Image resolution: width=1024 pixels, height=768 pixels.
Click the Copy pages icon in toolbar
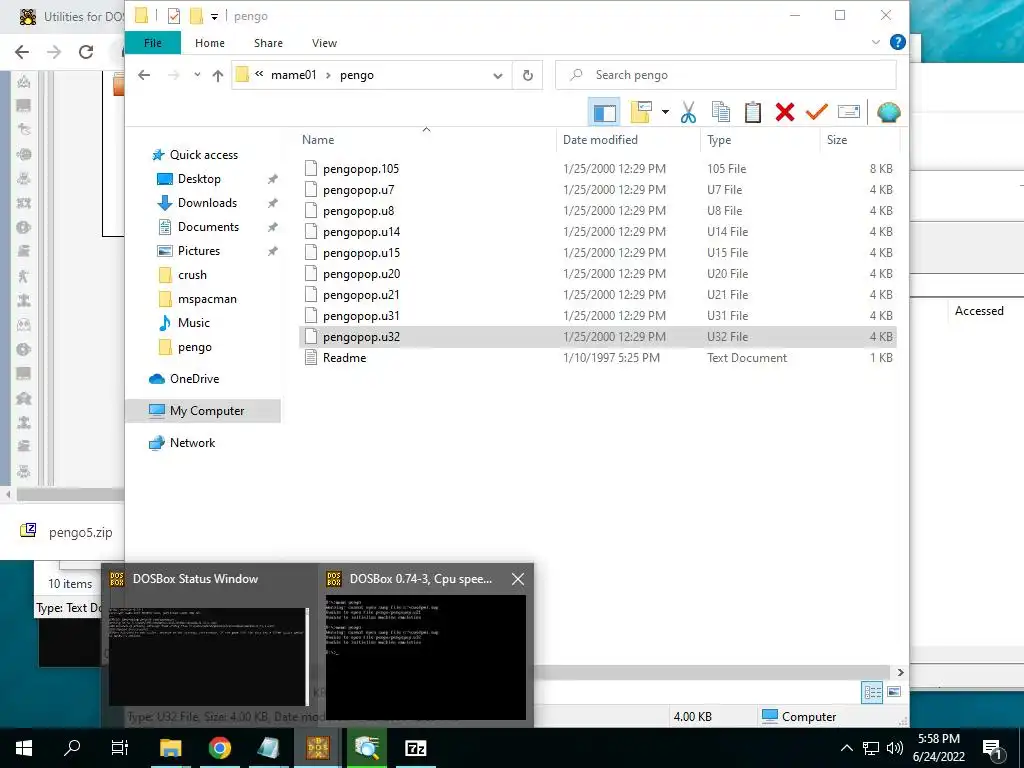tap(720, 112)
